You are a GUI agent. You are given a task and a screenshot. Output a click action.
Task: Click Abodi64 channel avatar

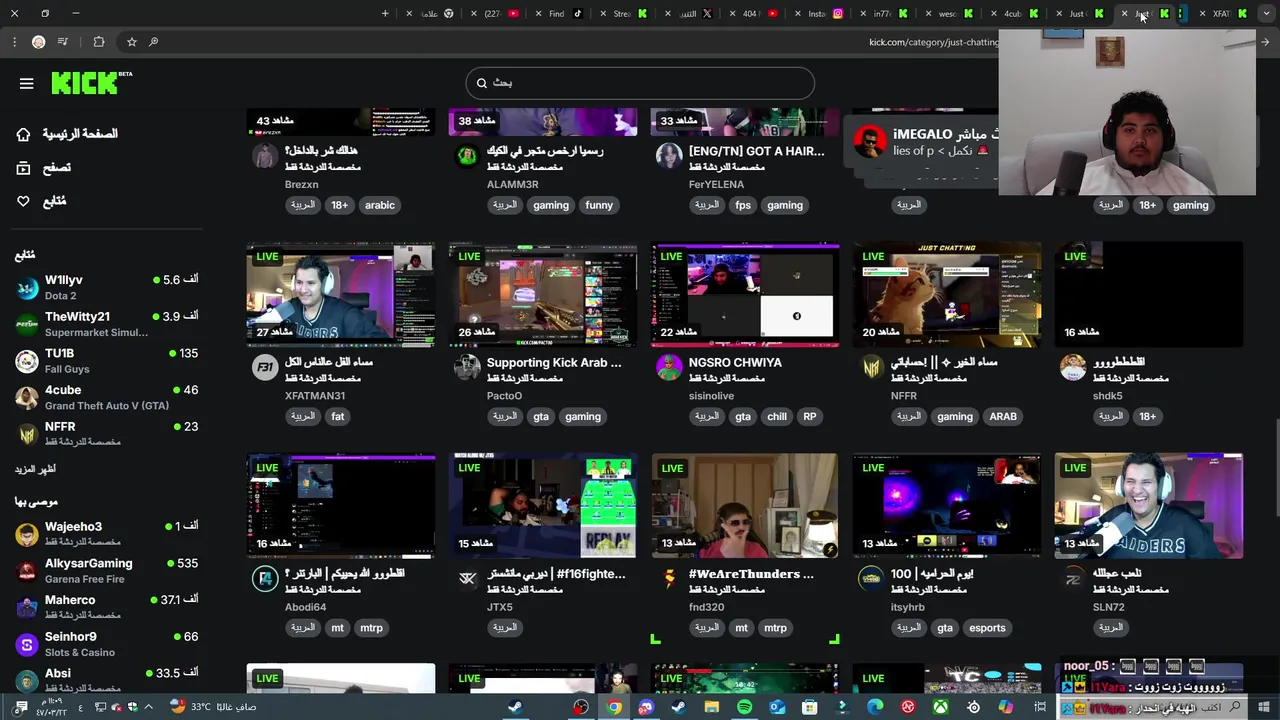click(265, 578)
